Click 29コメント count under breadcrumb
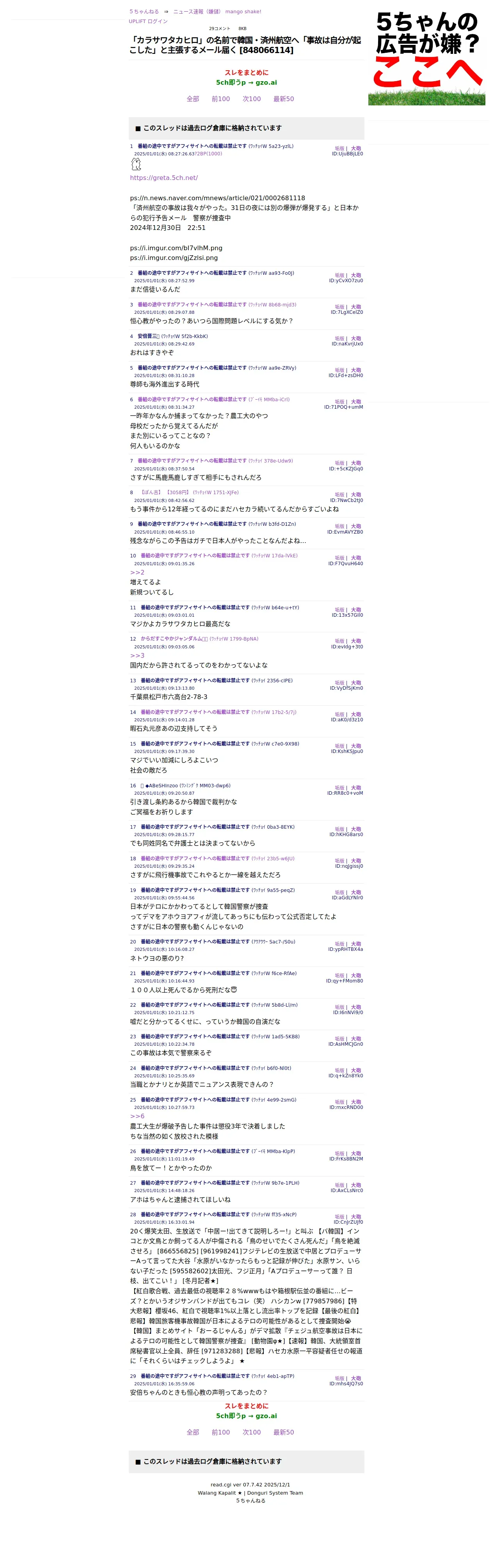 220,28
